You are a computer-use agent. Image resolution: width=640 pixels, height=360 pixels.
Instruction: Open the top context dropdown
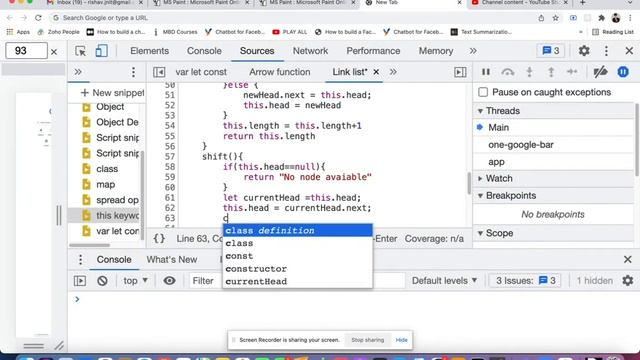tap(136, 281)
